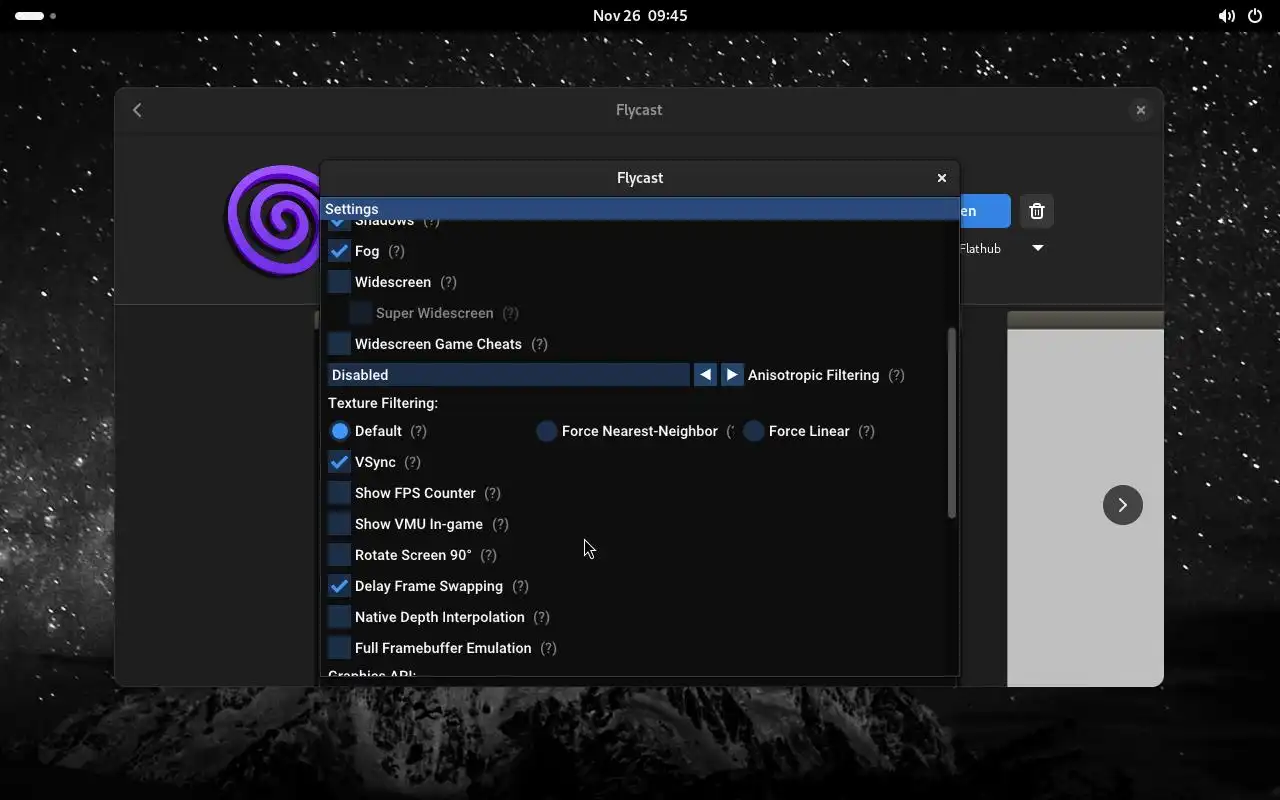Click right arrow for Anisotropic Filtering
The height and width of the screenshot is (800, 1280).
coord(732,375)
